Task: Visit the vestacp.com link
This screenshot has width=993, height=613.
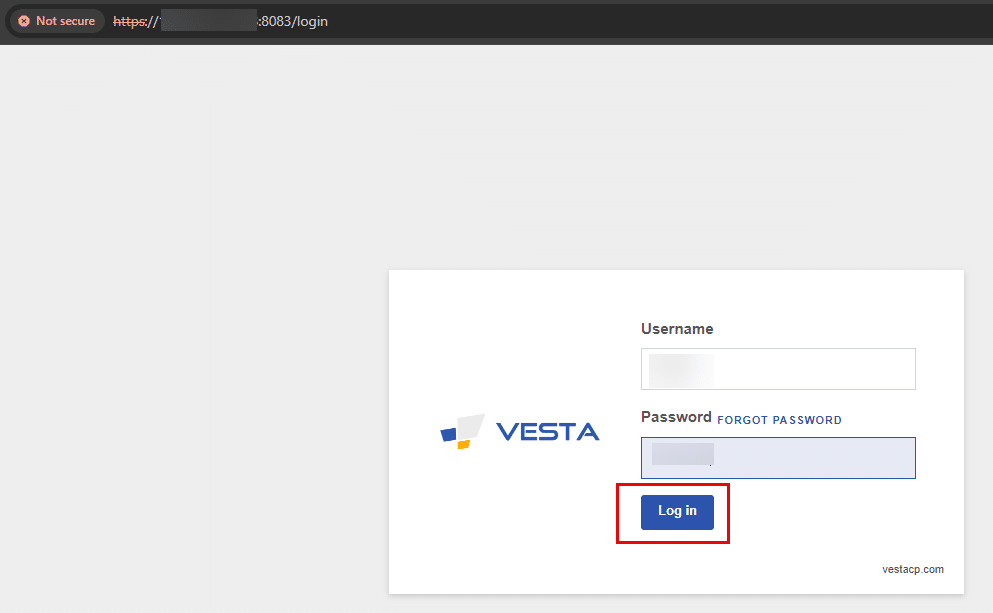Action: (x=912, y=568)
